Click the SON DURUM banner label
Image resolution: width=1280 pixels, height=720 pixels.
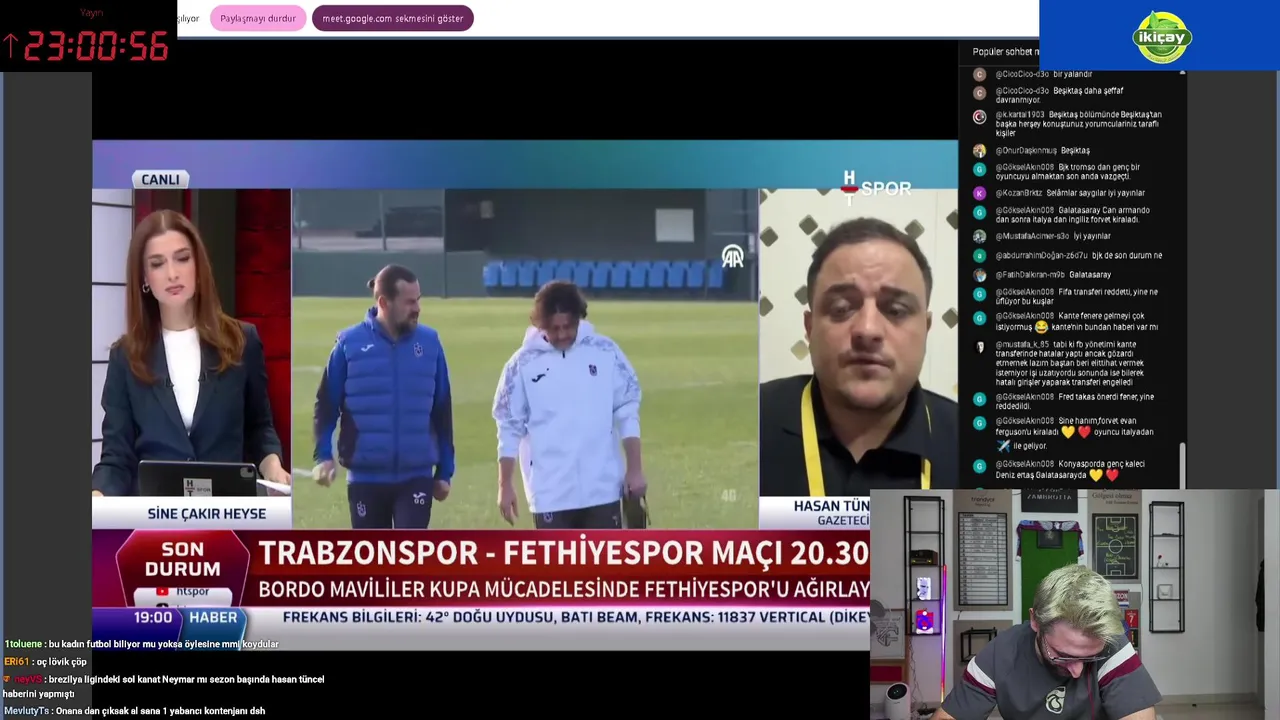click(x=182, y=559)
